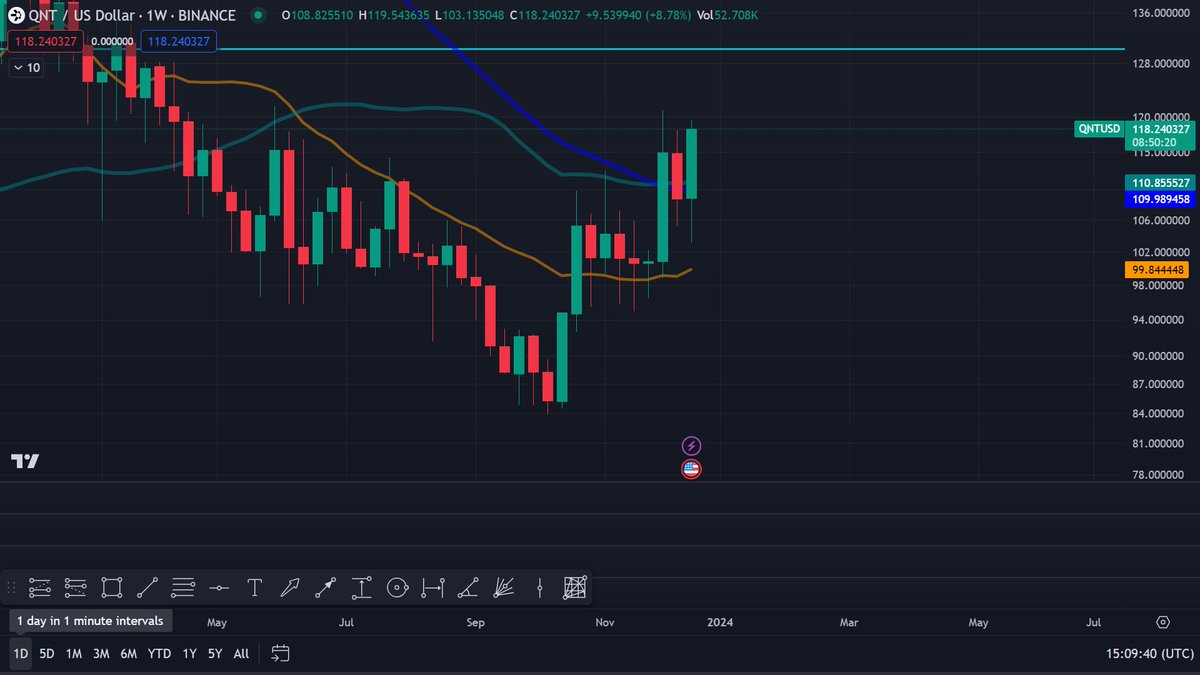This screenshot has height=675, width=1200.
Task: Open the Long Position measurement tool
Action: (x=361, y=588)
